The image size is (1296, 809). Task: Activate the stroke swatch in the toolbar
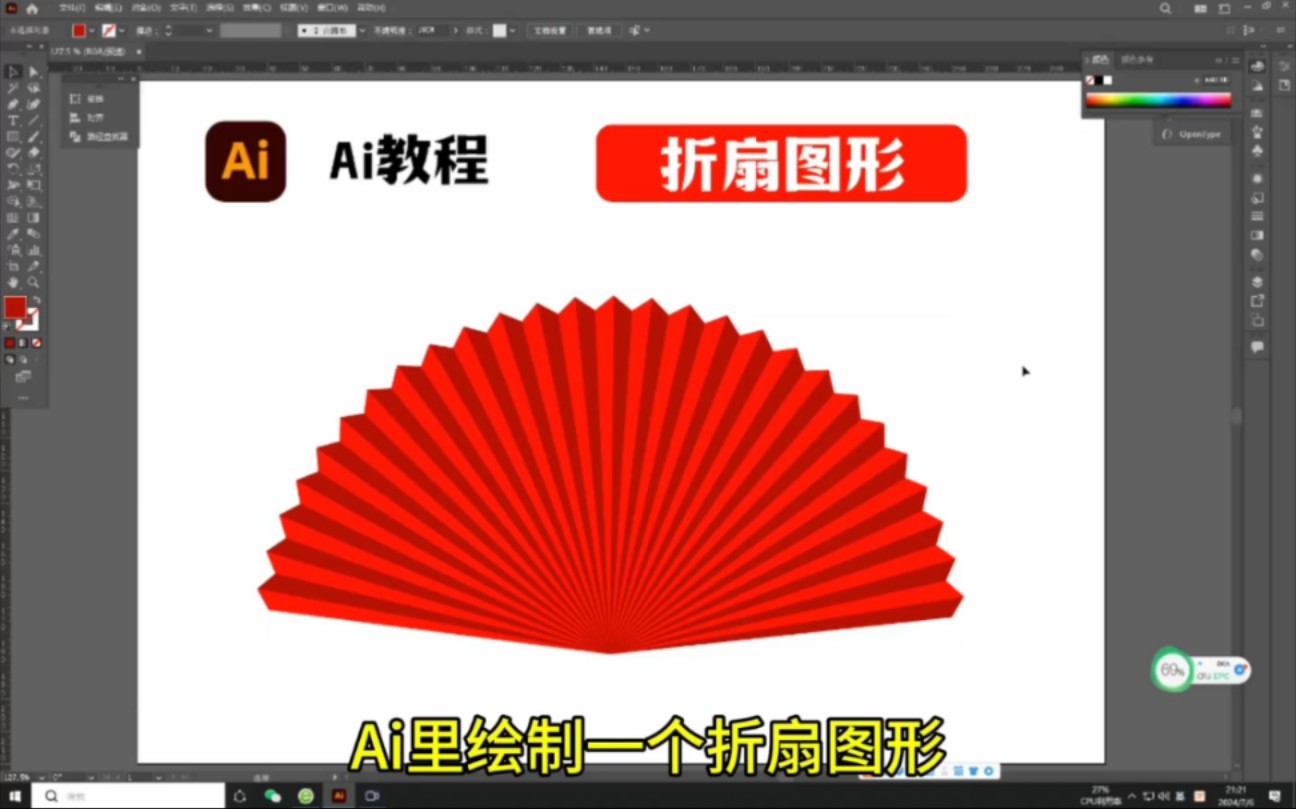click(27, 322)
